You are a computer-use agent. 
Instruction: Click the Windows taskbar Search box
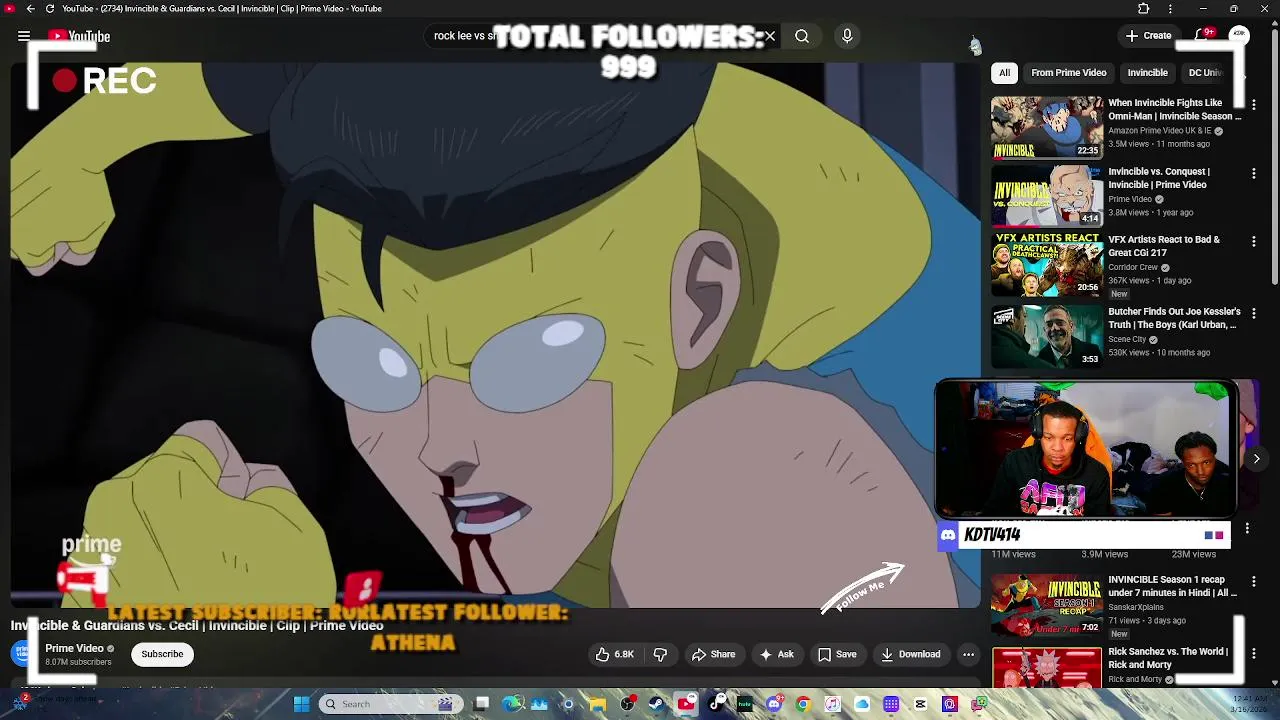[390, 704]
